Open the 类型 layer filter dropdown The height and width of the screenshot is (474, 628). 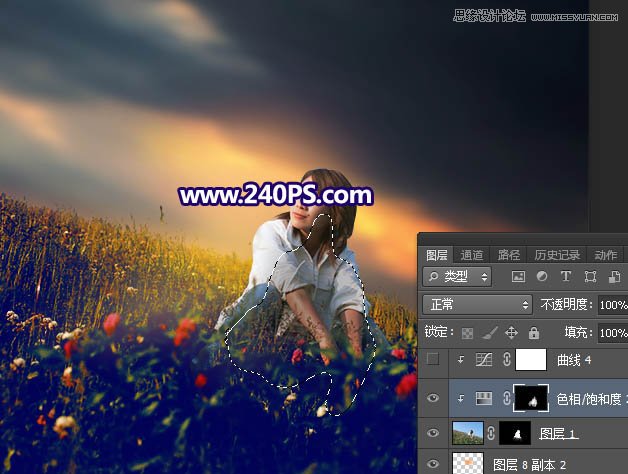coord(457,277)
